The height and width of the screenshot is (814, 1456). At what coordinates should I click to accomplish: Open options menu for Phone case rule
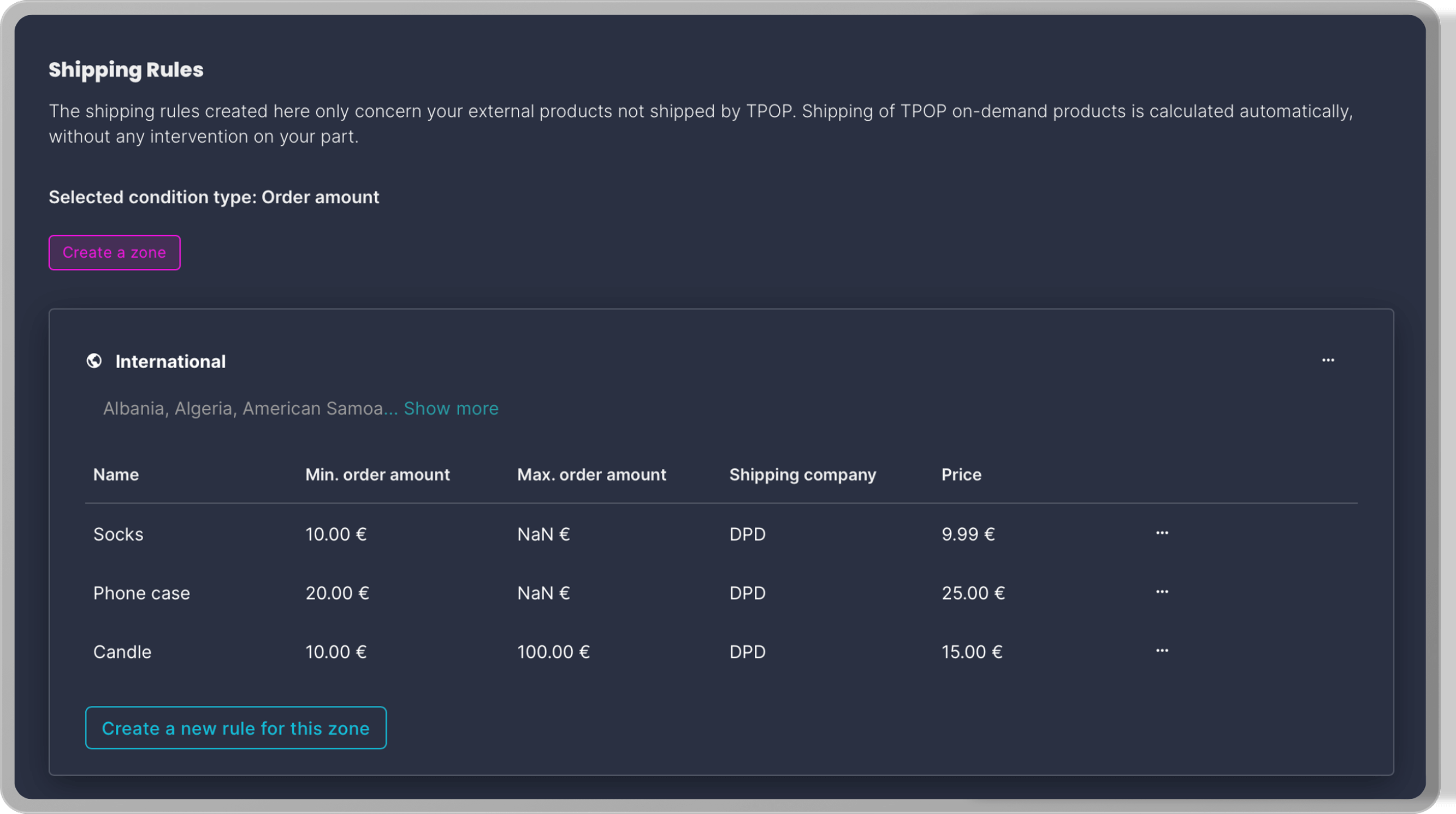(x=1162, y=592)
